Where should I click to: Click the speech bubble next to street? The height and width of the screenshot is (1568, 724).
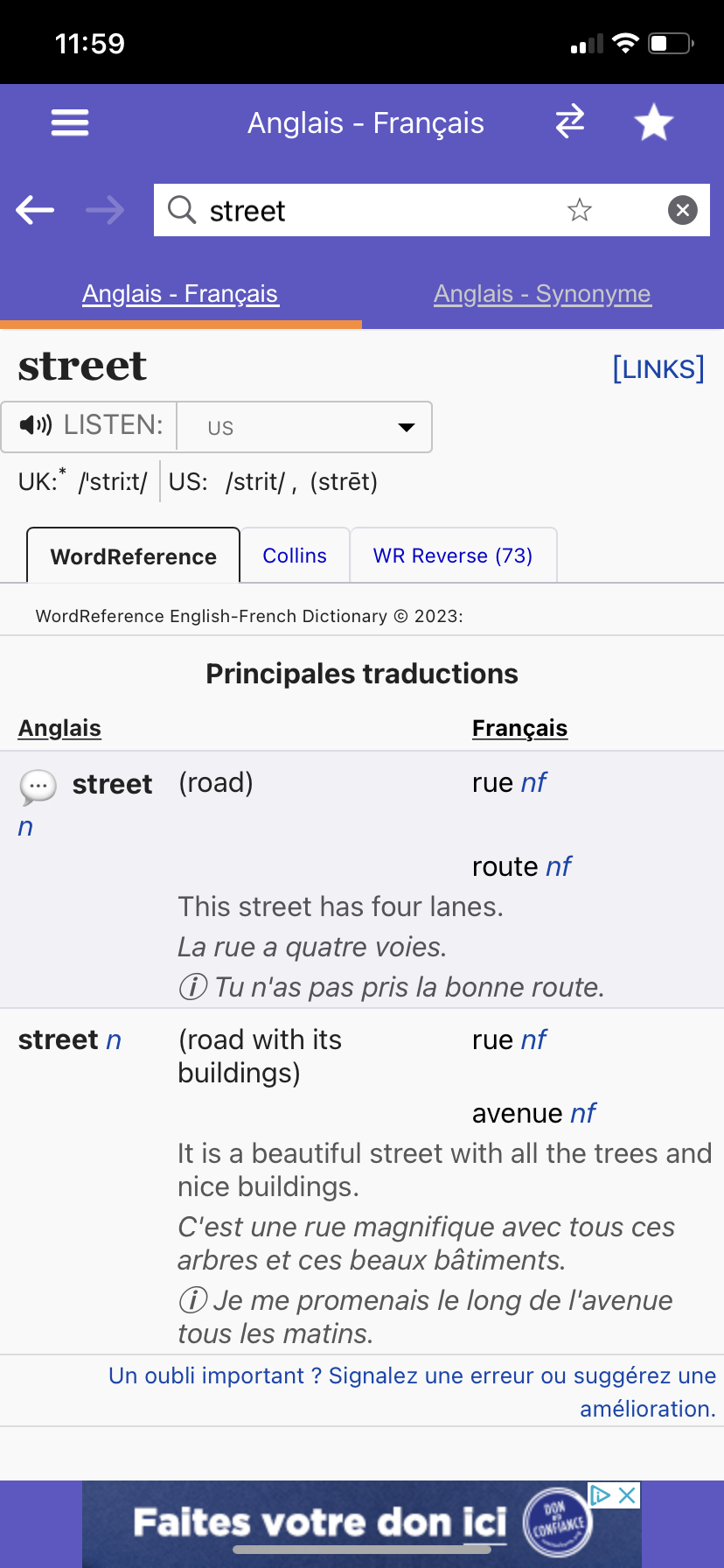[x=38, y=787]
